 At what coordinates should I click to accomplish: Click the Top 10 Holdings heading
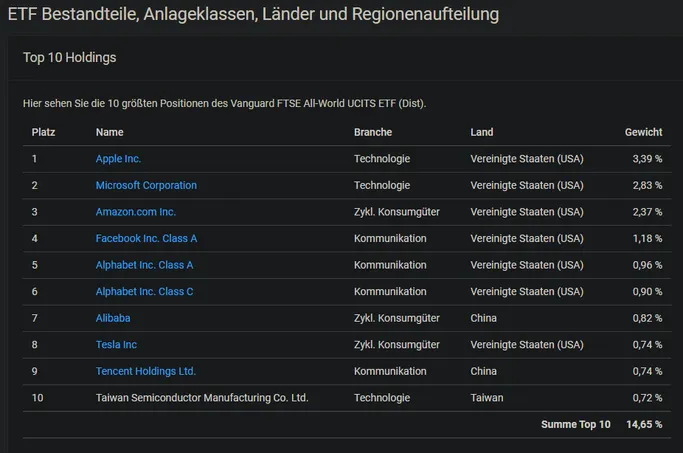[x=70, y=57]
